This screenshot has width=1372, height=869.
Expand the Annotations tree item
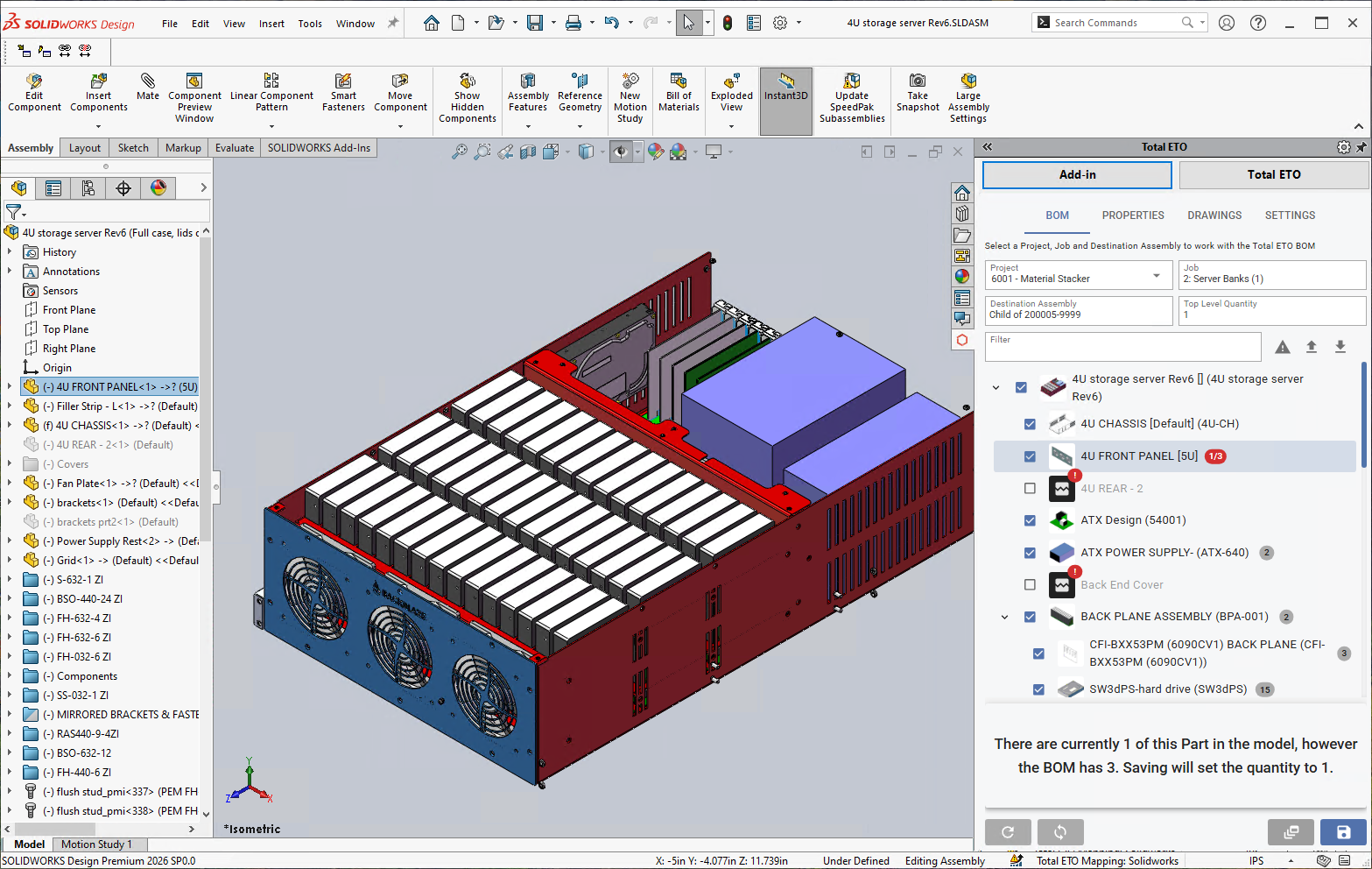[x=10, y=272]
